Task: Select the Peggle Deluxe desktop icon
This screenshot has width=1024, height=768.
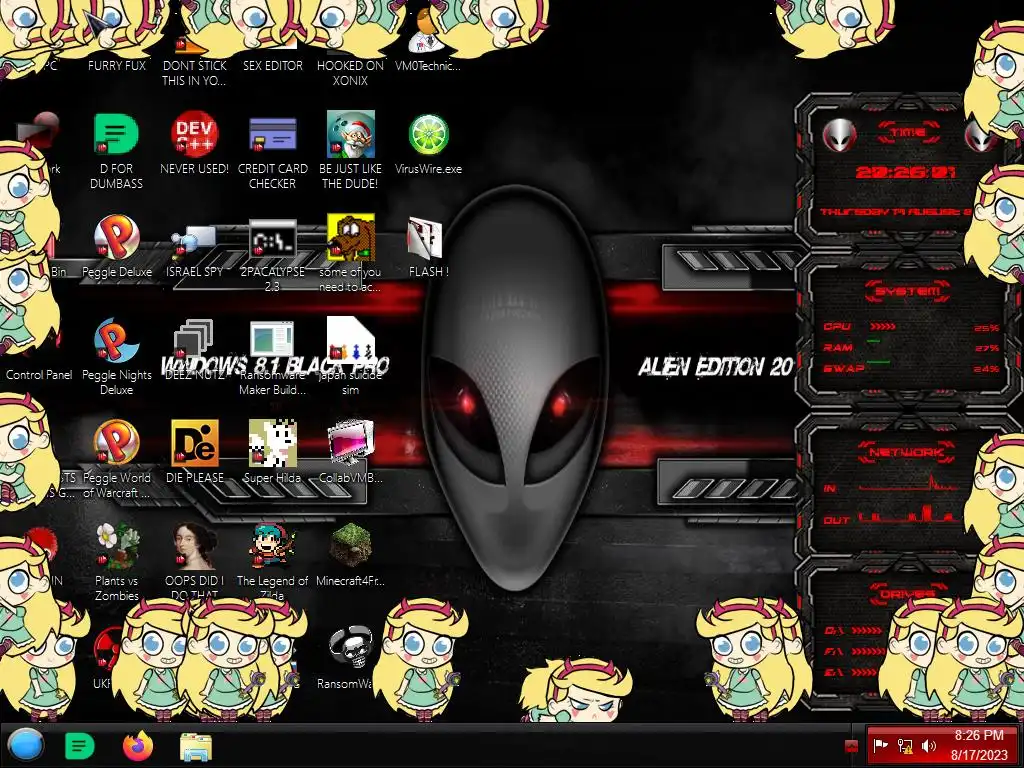Action: coord(116,238)
